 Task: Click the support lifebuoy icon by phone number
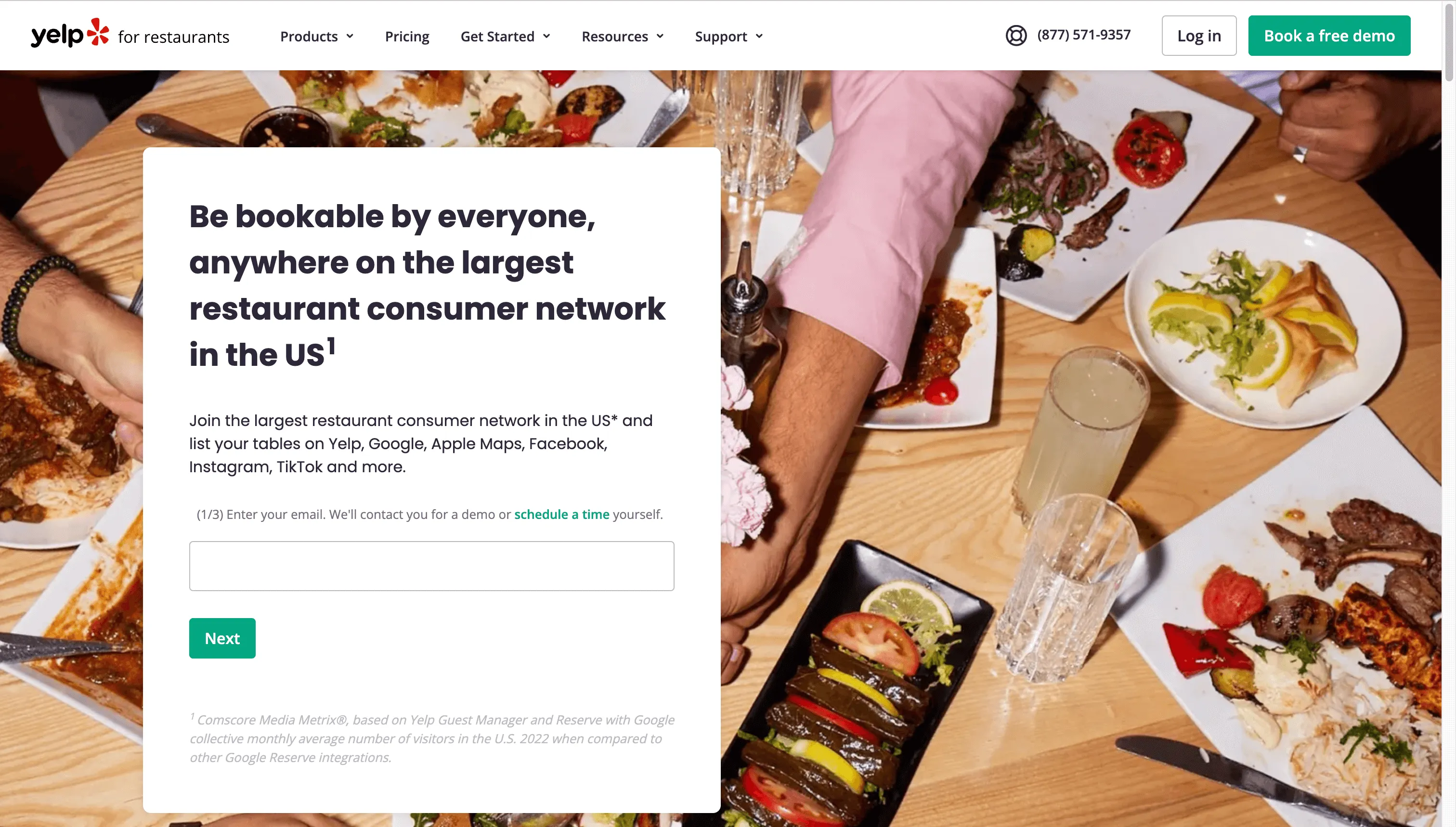pyautogui.click(x=1016, y=35)
